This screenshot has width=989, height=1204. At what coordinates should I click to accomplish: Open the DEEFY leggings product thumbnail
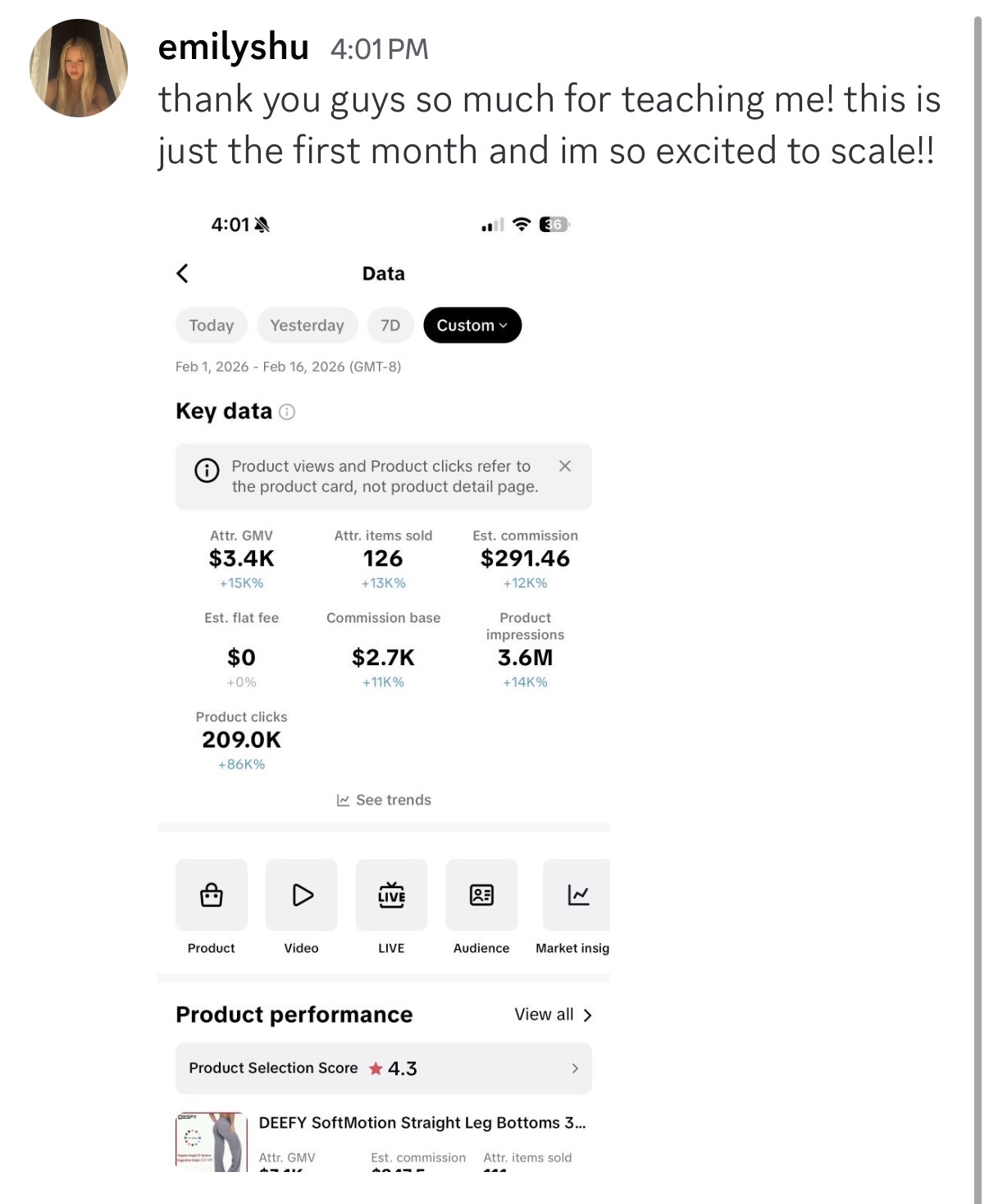point(212,1142)
